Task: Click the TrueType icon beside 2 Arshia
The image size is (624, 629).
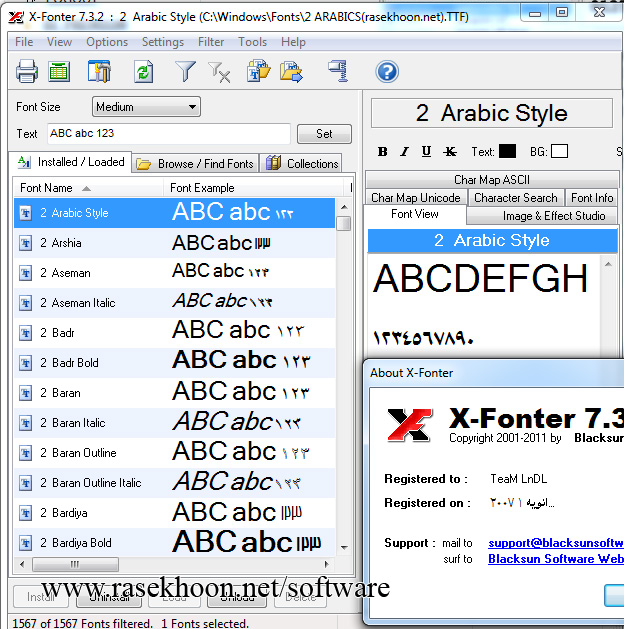Action: tap(26, 243)
